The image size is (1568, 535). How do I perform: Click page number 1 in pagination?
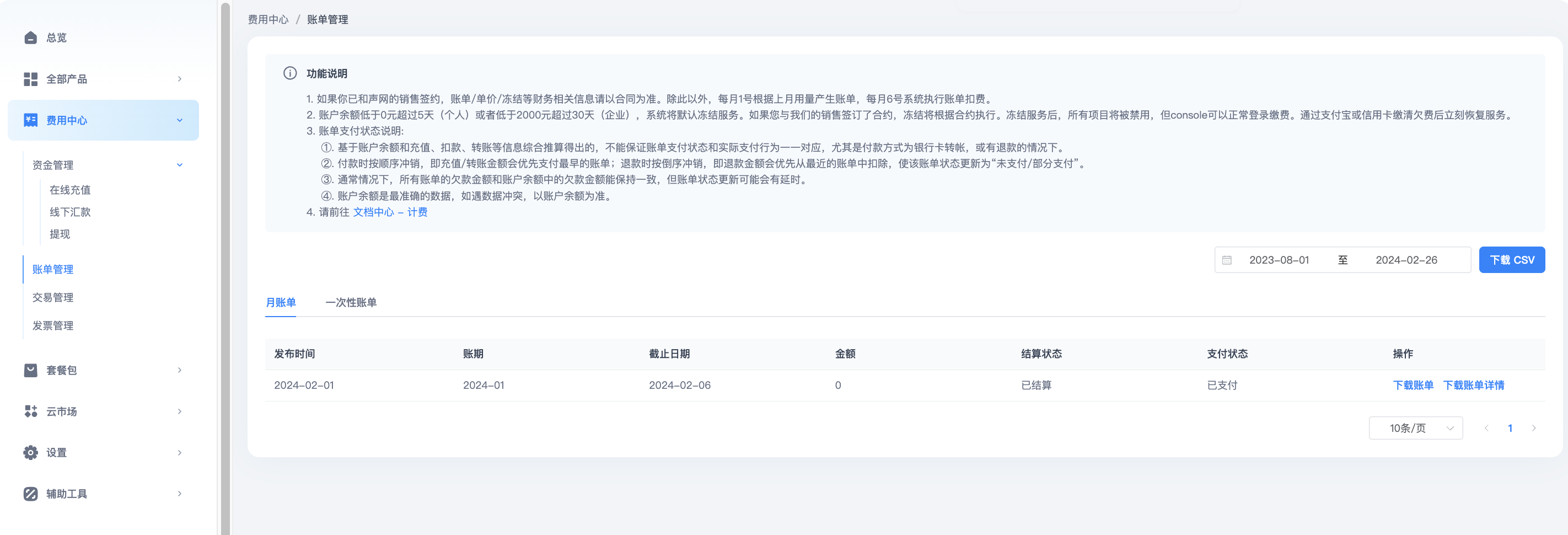coord(1510,428)
